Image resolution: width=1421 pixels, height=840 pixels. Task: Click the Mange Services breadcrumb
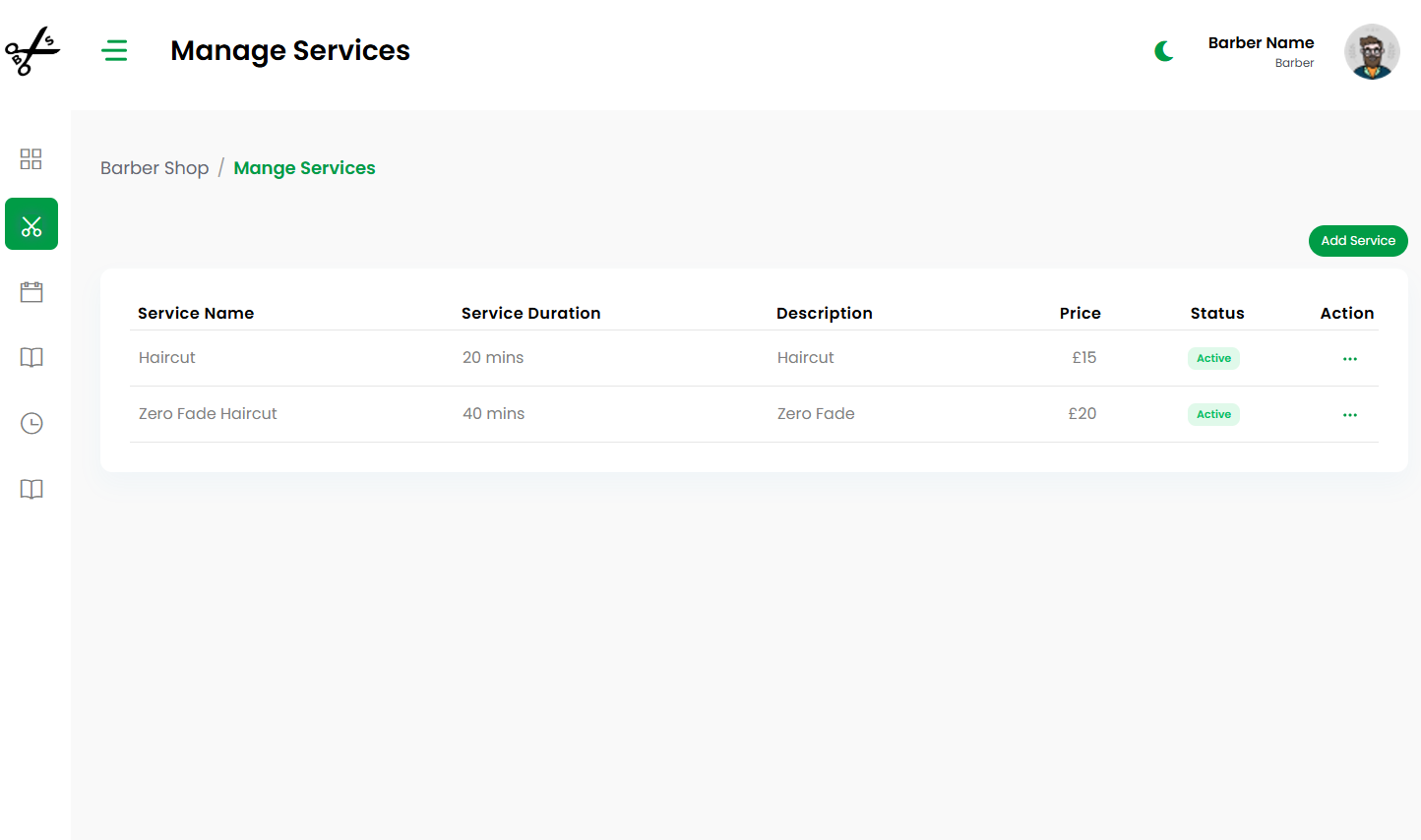[304, 168]
